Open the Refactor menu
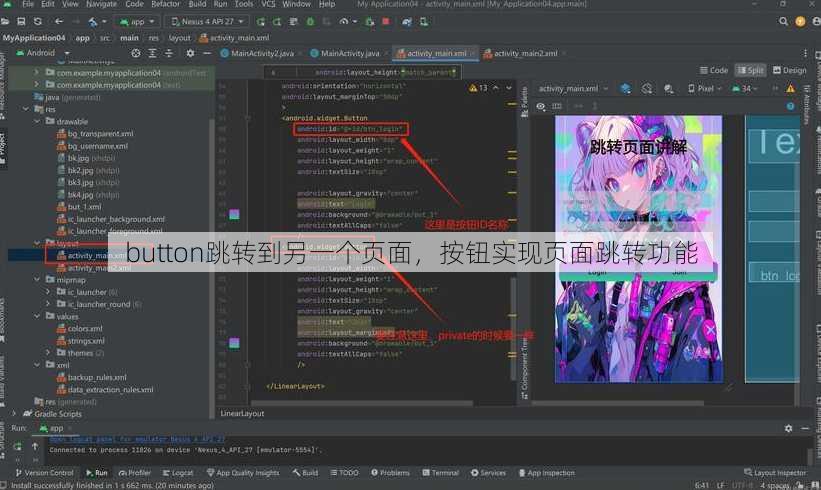The height and width of the screenshot is (490, 821). pos(165,4)
